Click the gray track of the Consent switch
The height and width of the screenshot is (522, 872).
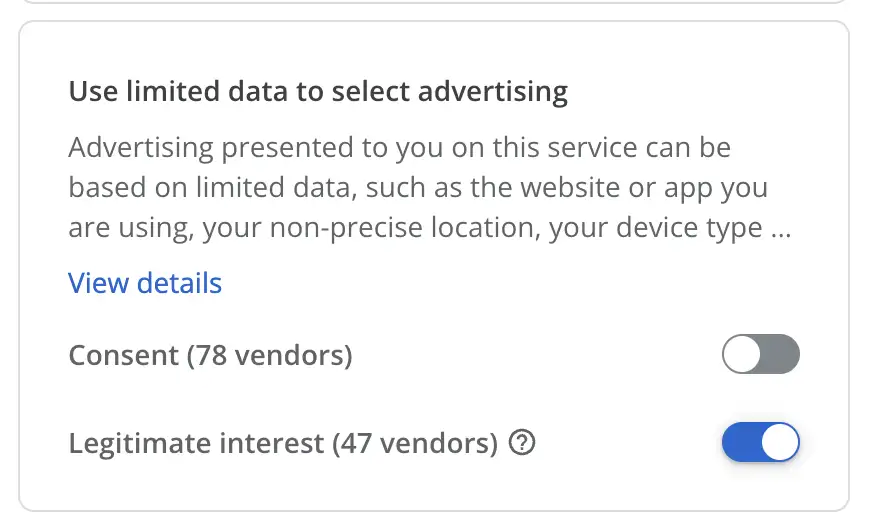780,354
